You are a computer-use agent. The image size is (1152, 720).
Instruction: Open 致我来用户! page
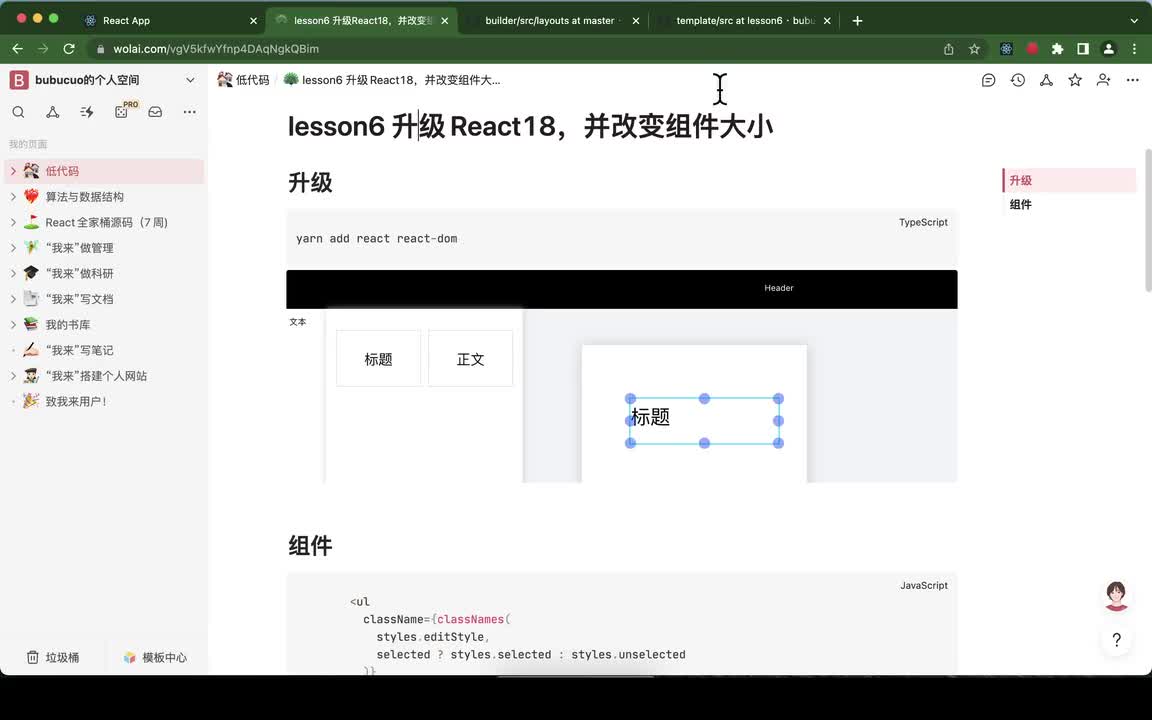coord(76,401)
